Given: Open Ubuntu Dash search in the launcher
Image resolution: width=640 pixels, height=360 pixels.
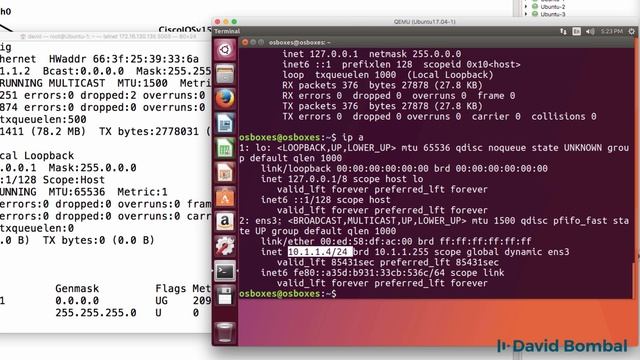Looking at the screenshot, I should pos(225,50).
